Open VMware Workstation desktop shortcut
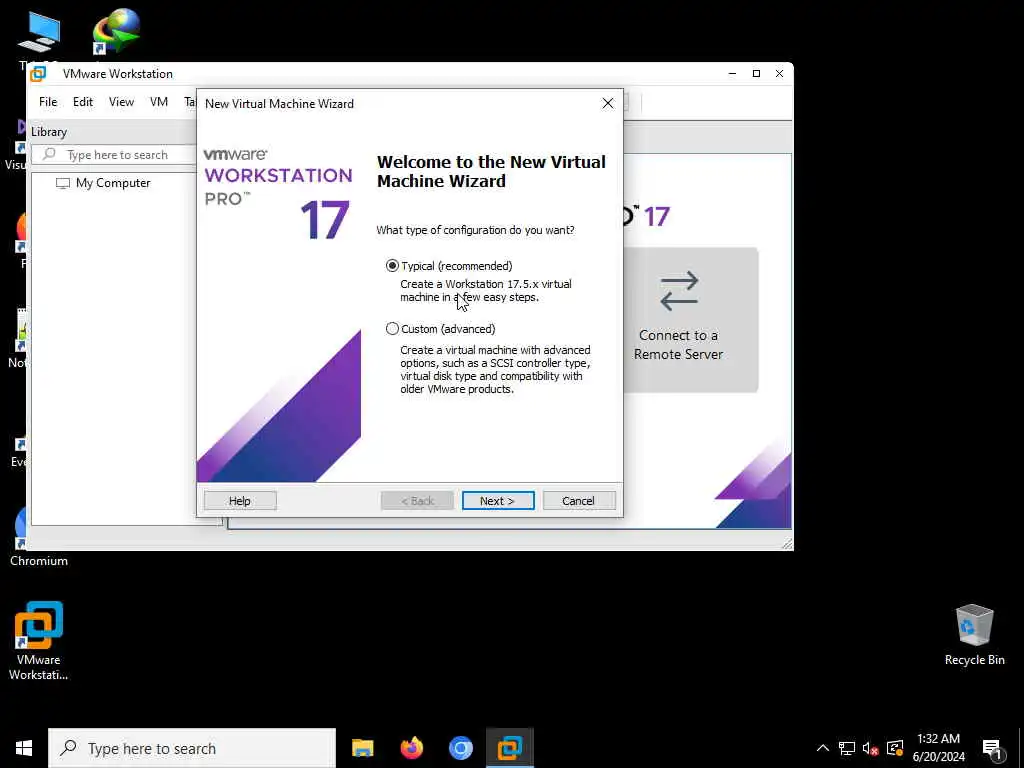1024x768 pixels. (39, 640)
